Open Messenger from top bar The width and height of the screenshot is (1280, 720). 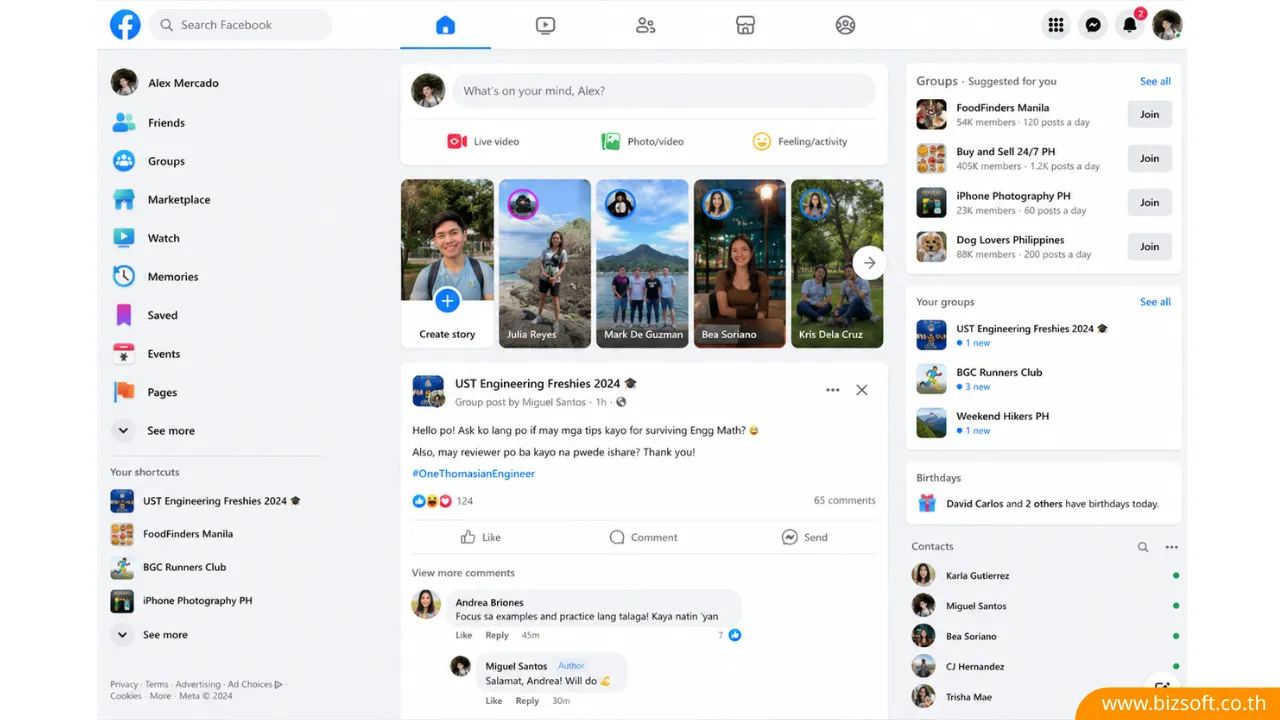(1093, 25)
